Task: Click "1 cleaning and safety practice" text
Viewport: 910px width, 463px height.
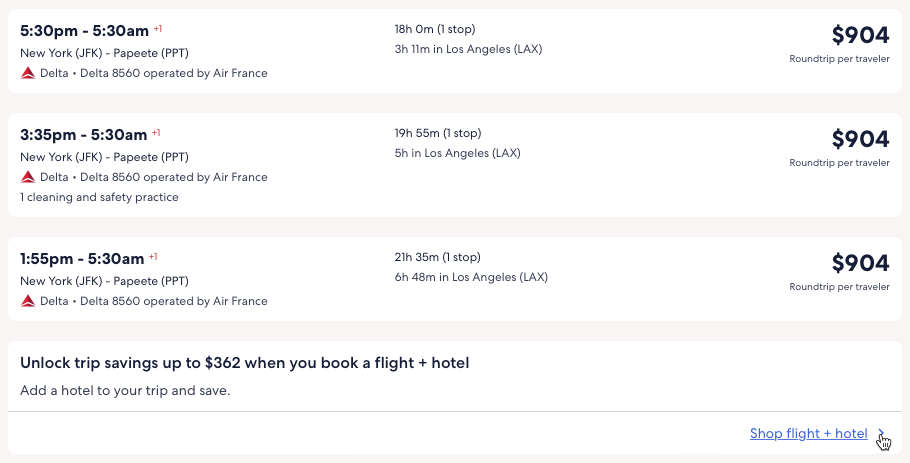Action: click(99, 197)
